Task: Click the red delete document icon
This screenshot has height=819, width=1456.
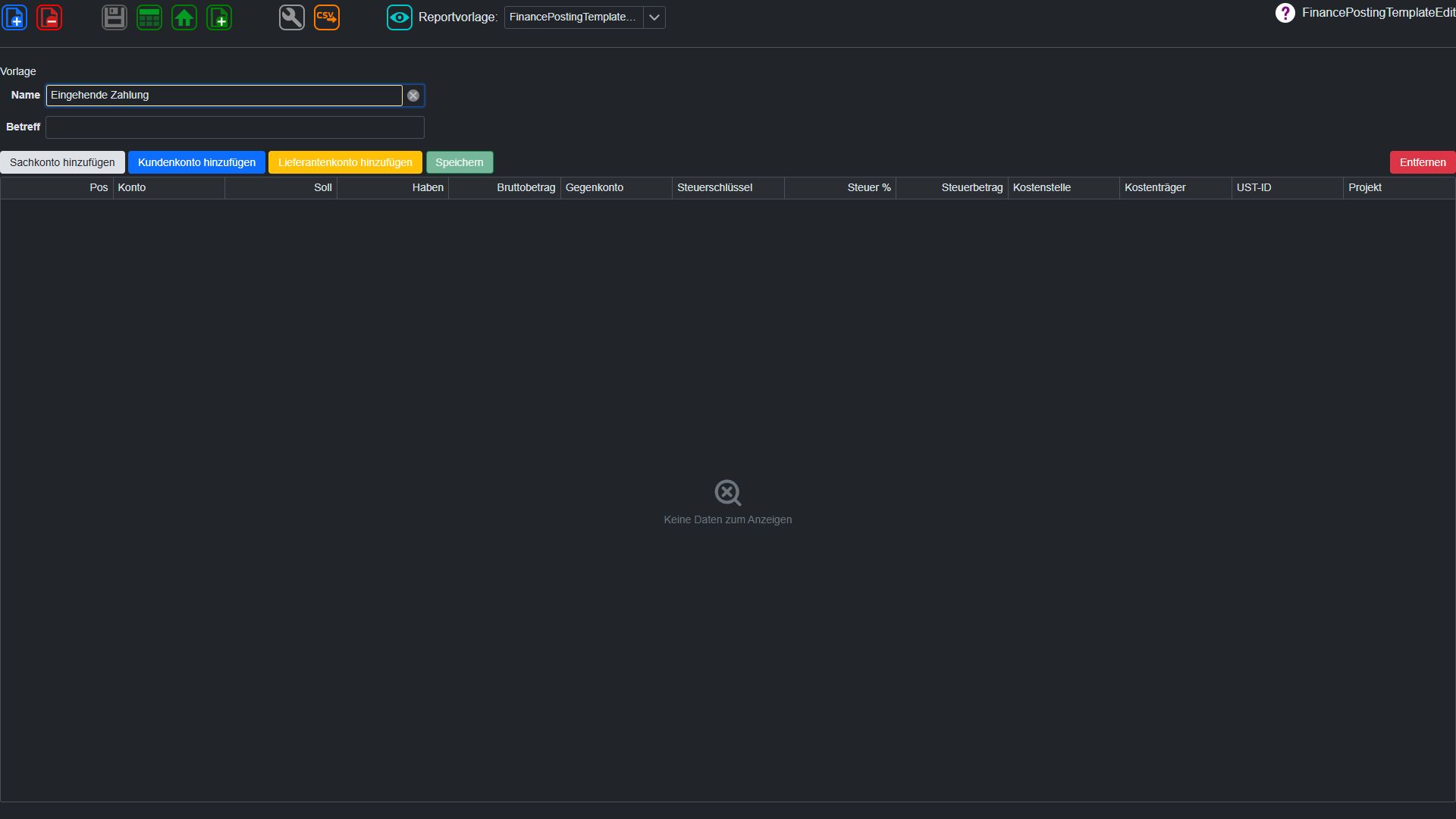Action: 49,17
